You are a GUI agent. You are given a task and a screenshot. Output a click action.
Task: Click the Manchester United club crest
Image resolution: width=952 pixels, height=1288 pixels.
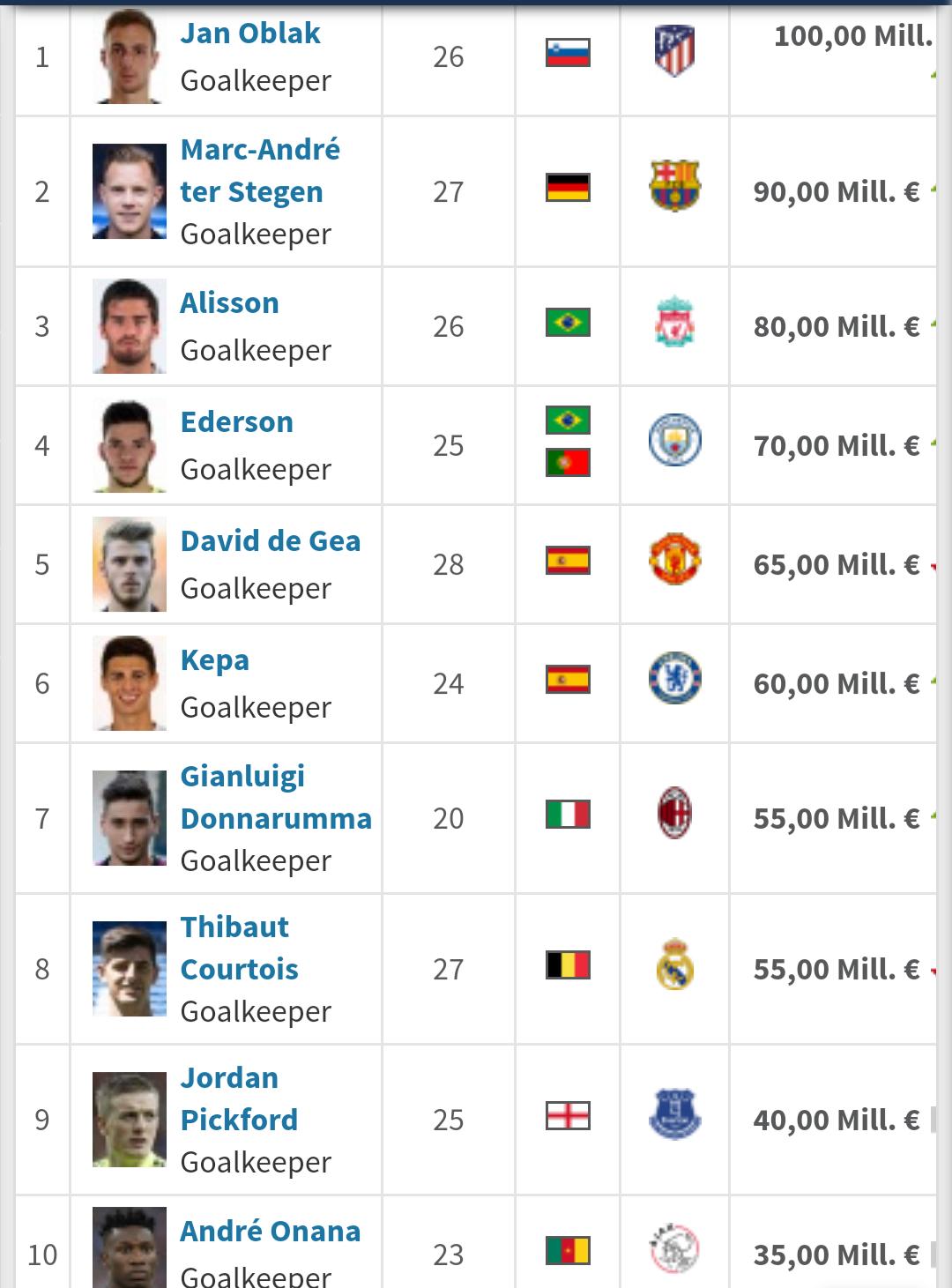(x=675, y=559)
